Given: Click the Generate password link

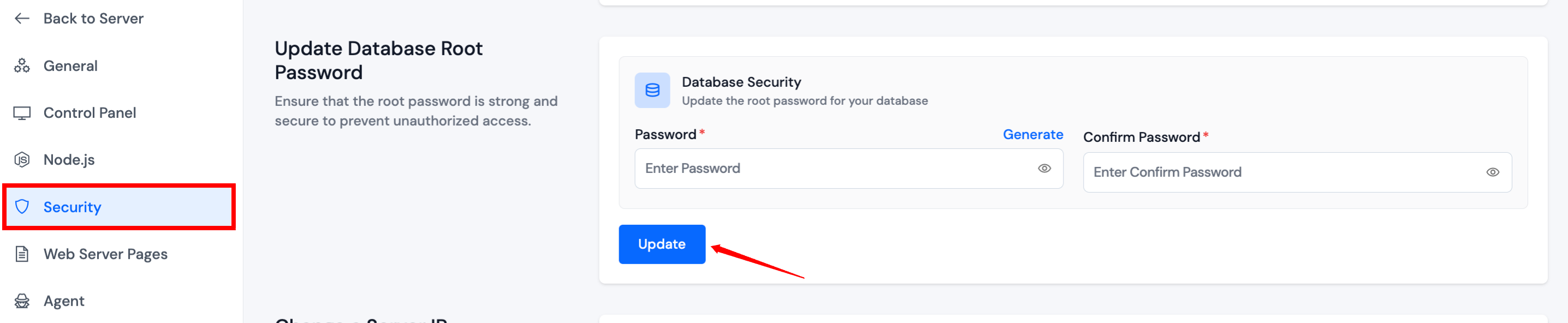Looking at the screenshot, I should pyautogui.click(x=1032, y=134).
